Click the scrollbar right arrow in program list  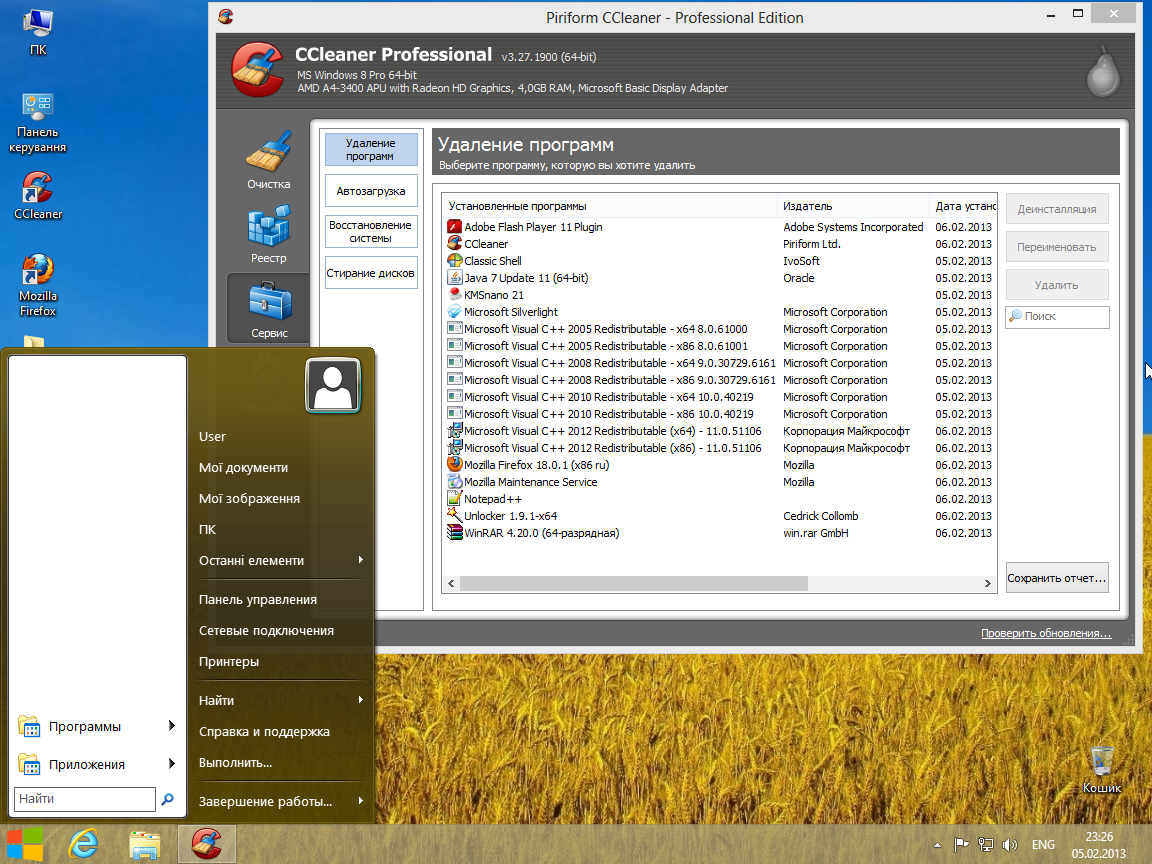click(987, 583)
